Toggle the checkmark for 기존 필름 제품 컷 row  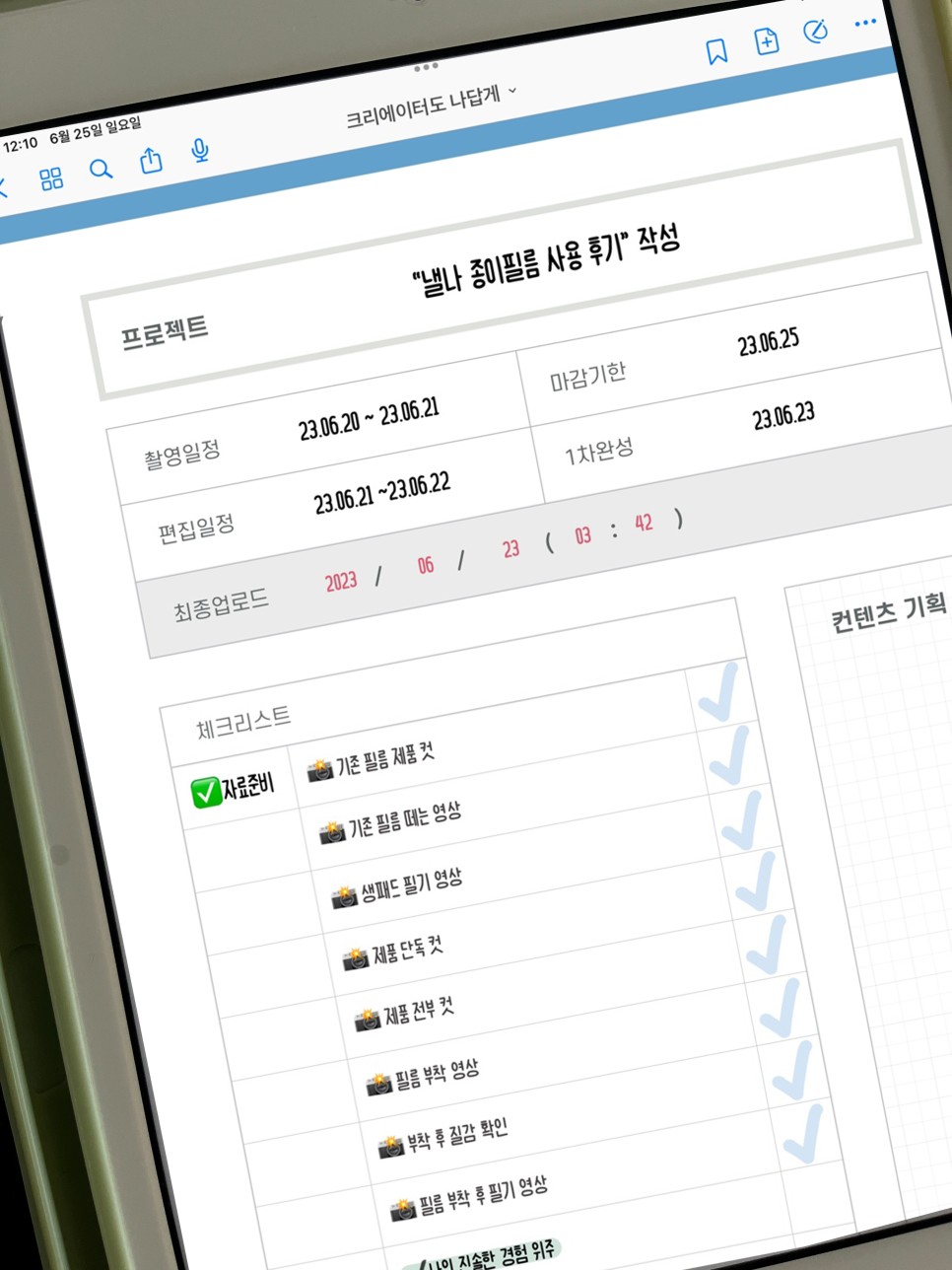(718, 692)
